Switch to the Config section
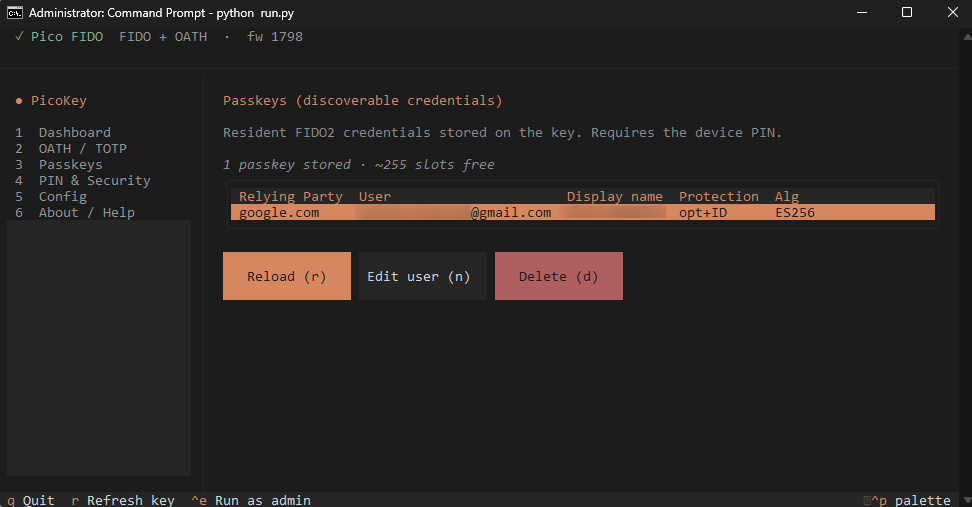 click(63, 197)
